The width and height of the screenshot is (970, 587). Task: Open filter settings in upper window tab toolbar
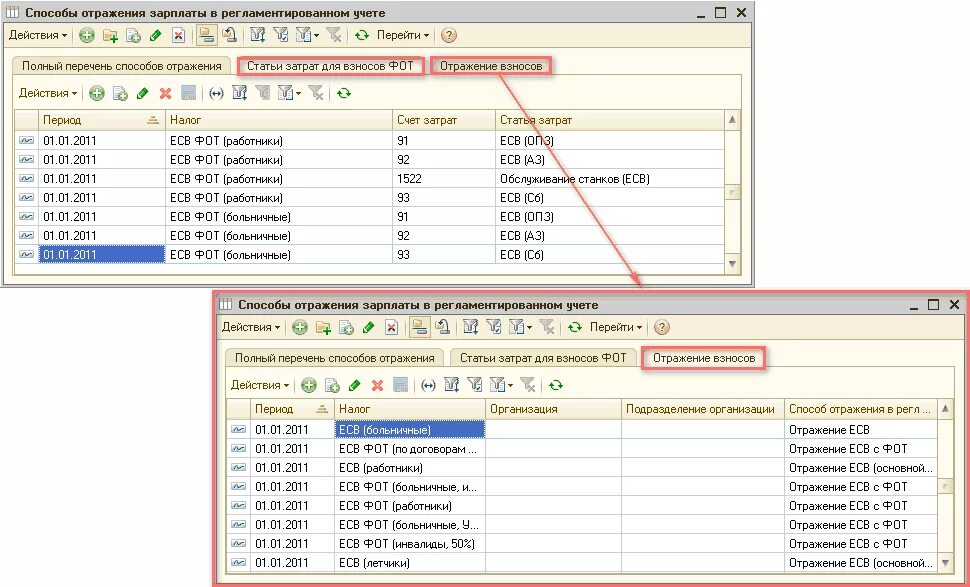point(239,93)
